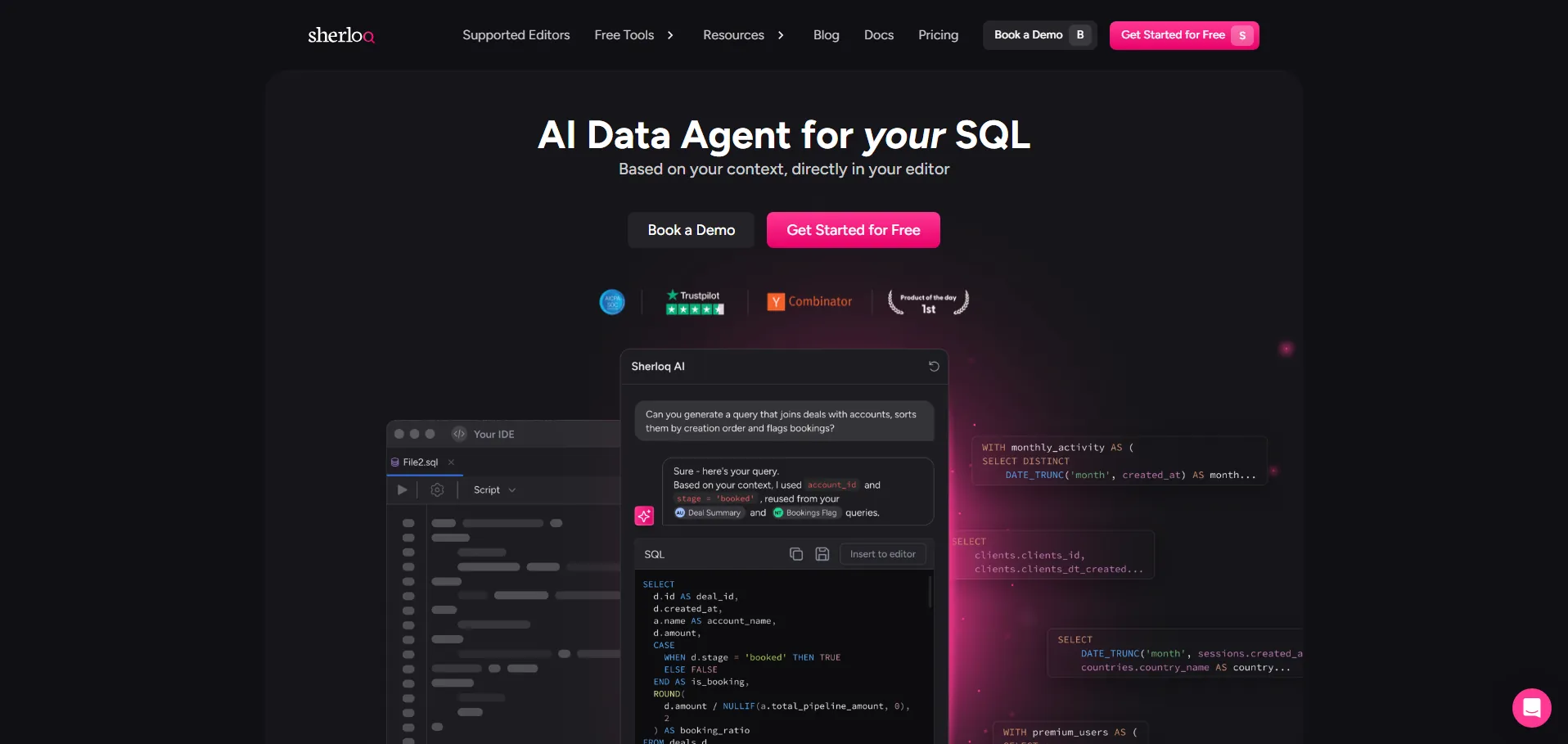Click Insert to editor button
Image resolution: width=1568 pixels, height=744 pixels.
click(x=882, y=554)
